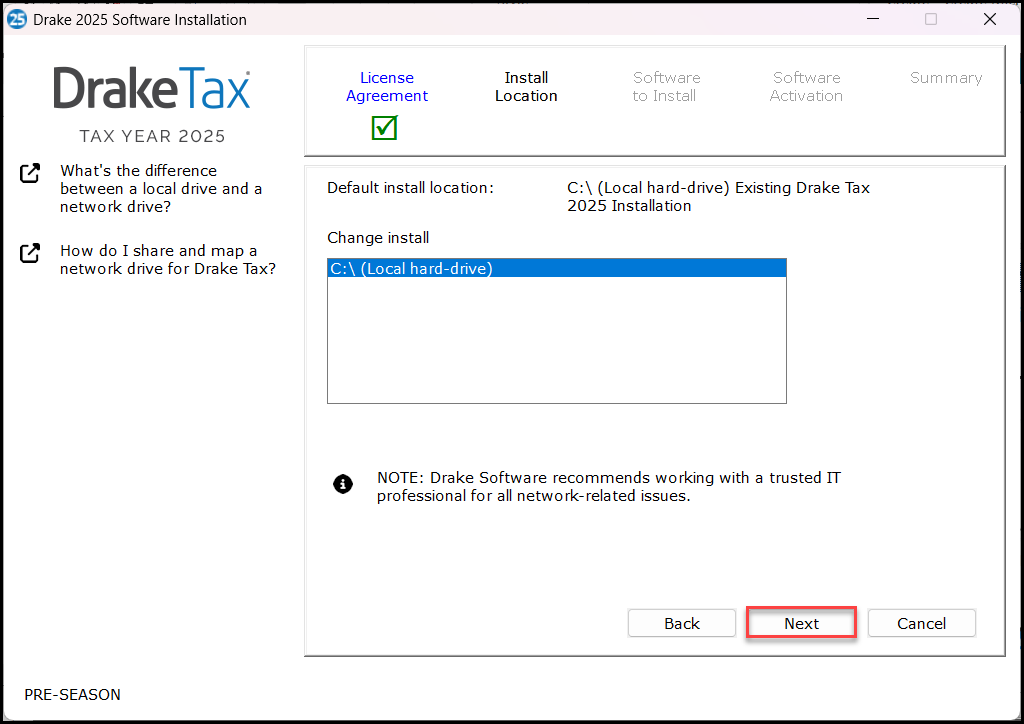
Task: Click the external-link icon beside the drive difference question
Action: pos(29,172)
